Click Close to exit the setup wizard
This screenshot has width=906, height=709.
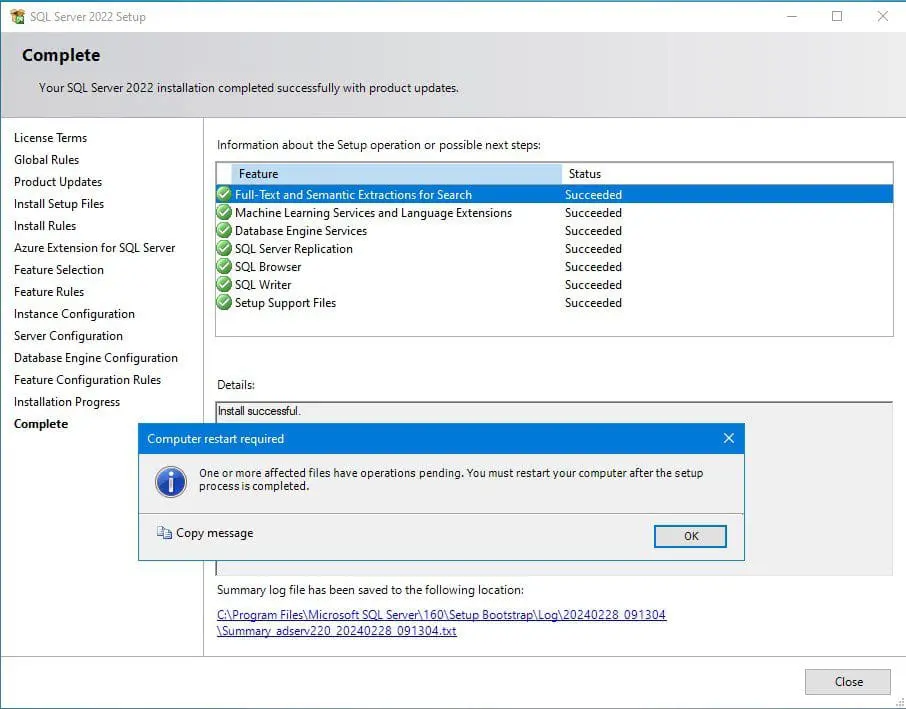847,681
